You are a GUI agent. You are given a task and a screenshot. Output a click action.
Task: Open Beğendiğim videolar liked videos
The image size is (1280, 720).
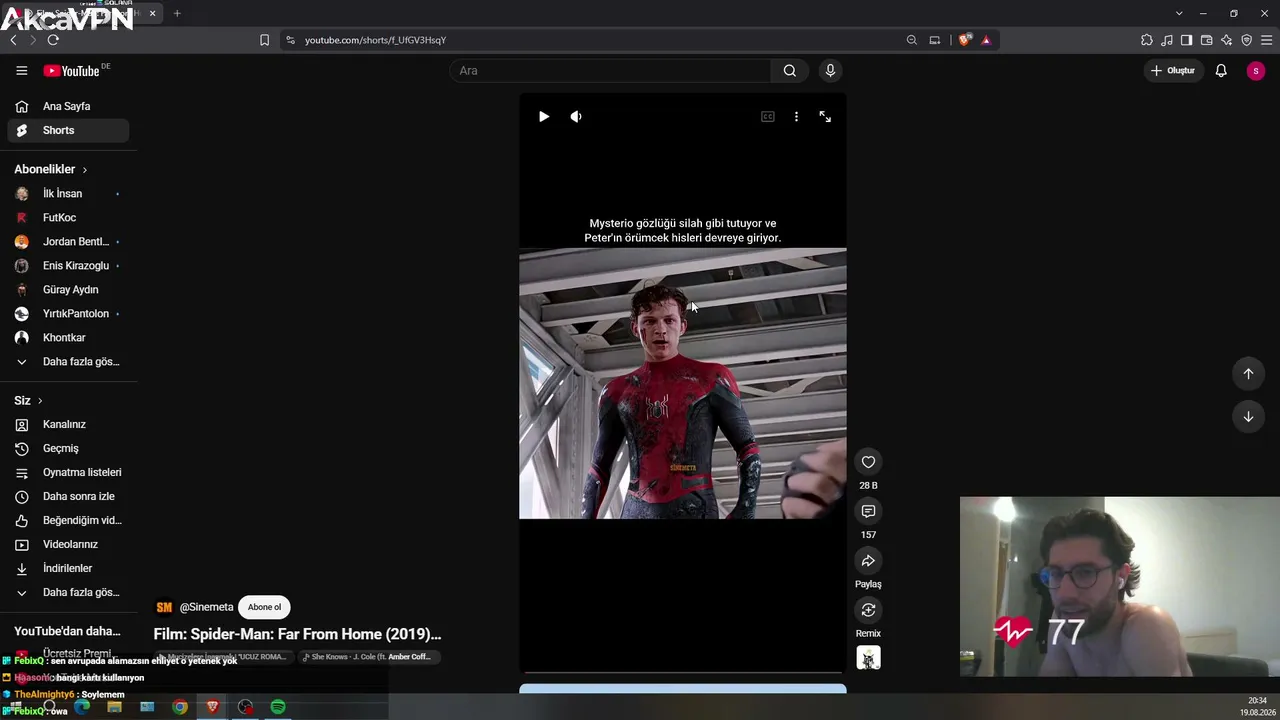click(x=68, y=521)
